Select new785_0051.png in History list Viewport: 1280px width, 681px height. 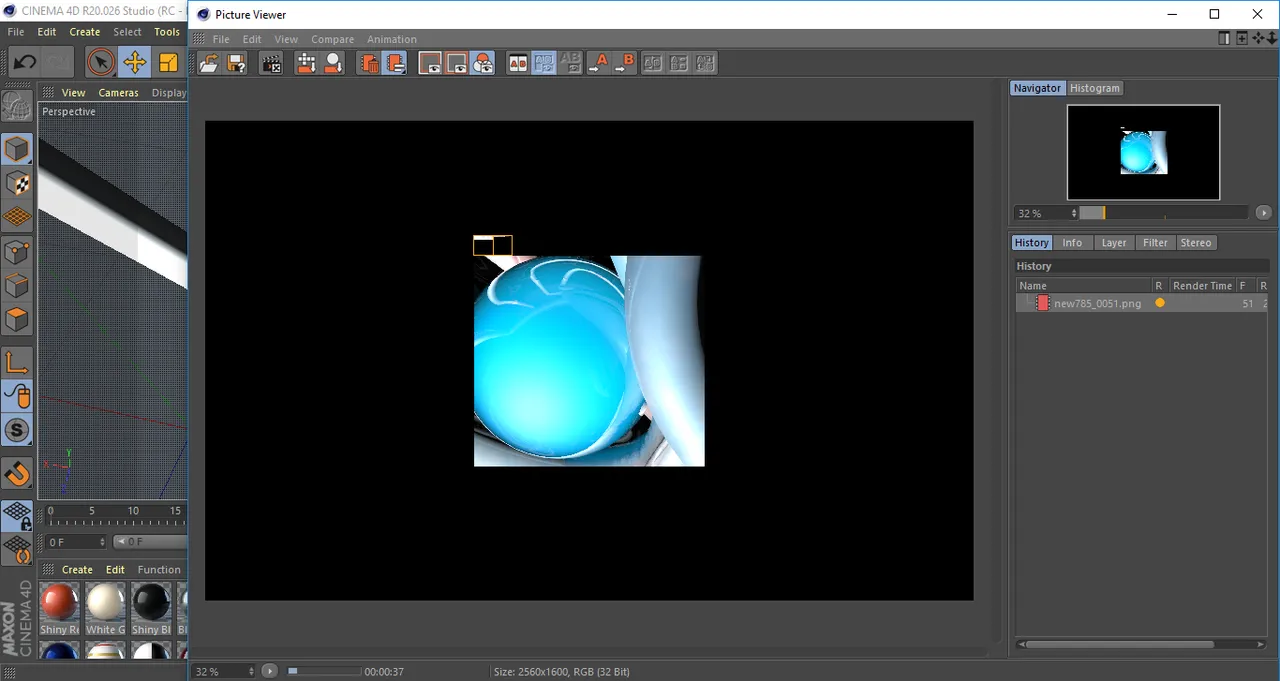[1097, 303]
